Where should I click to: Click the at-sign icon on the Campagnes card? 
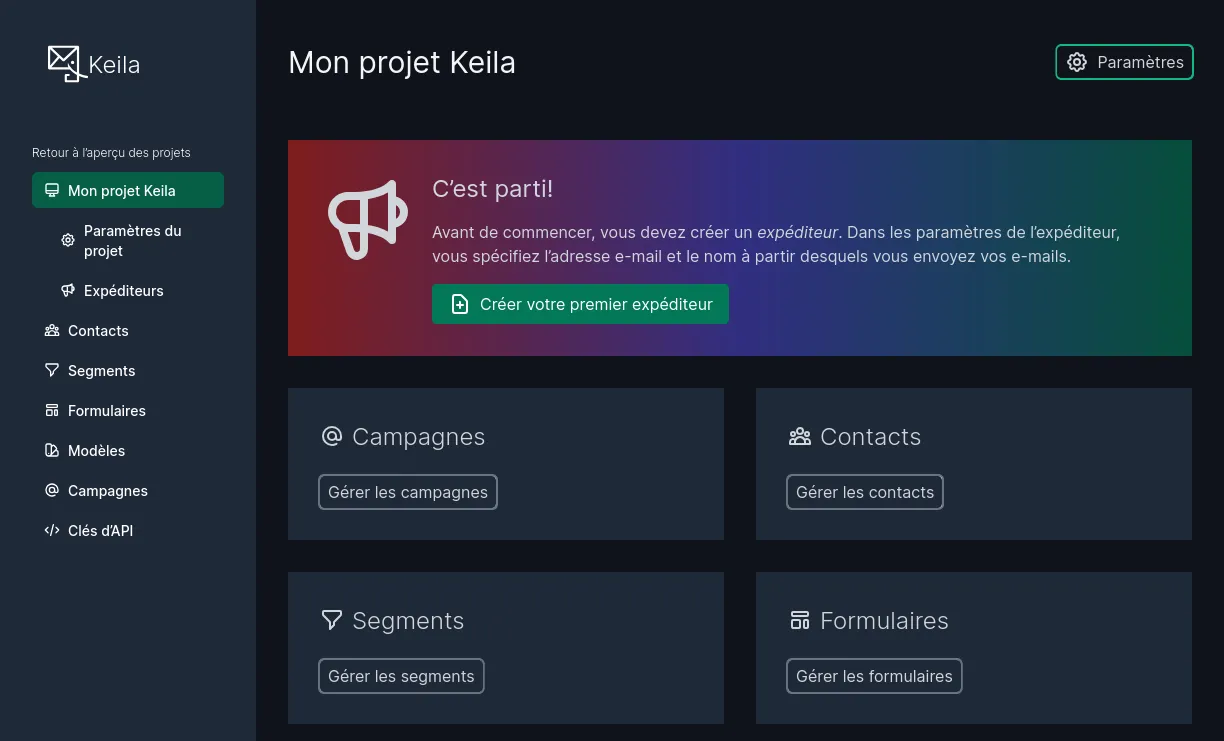point(331,436)
